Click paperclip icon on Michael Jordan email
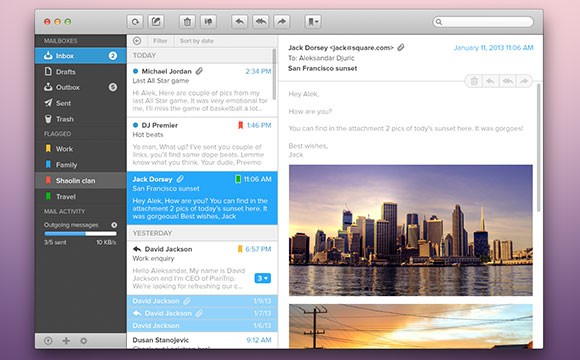Screen dimensions: 580x360 tap(199, 71)
